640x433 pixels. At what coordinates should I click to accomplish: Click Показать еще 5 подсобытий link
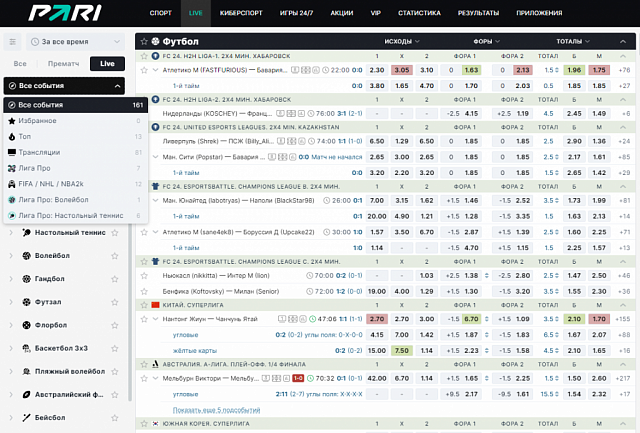pyautogui.click(x=216, y=410)
